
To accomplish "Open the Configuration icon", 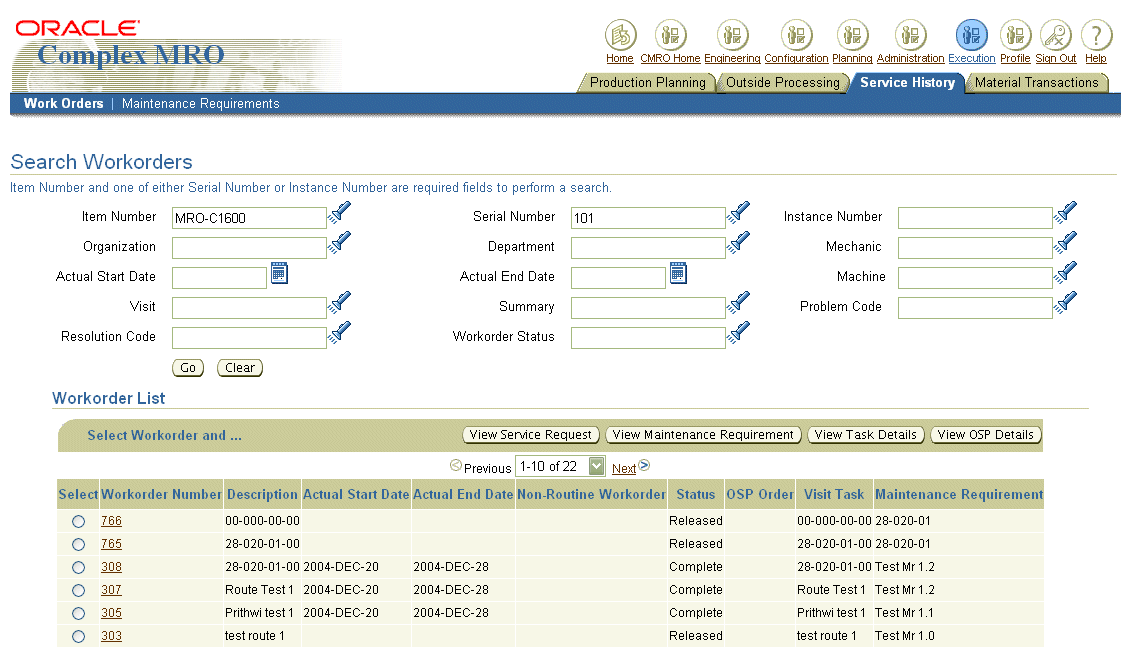I will [x=796, y=35].
